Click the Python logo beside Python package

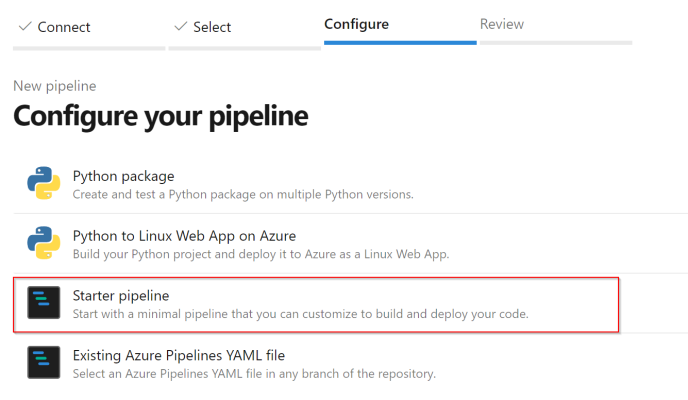click(43, 184)
